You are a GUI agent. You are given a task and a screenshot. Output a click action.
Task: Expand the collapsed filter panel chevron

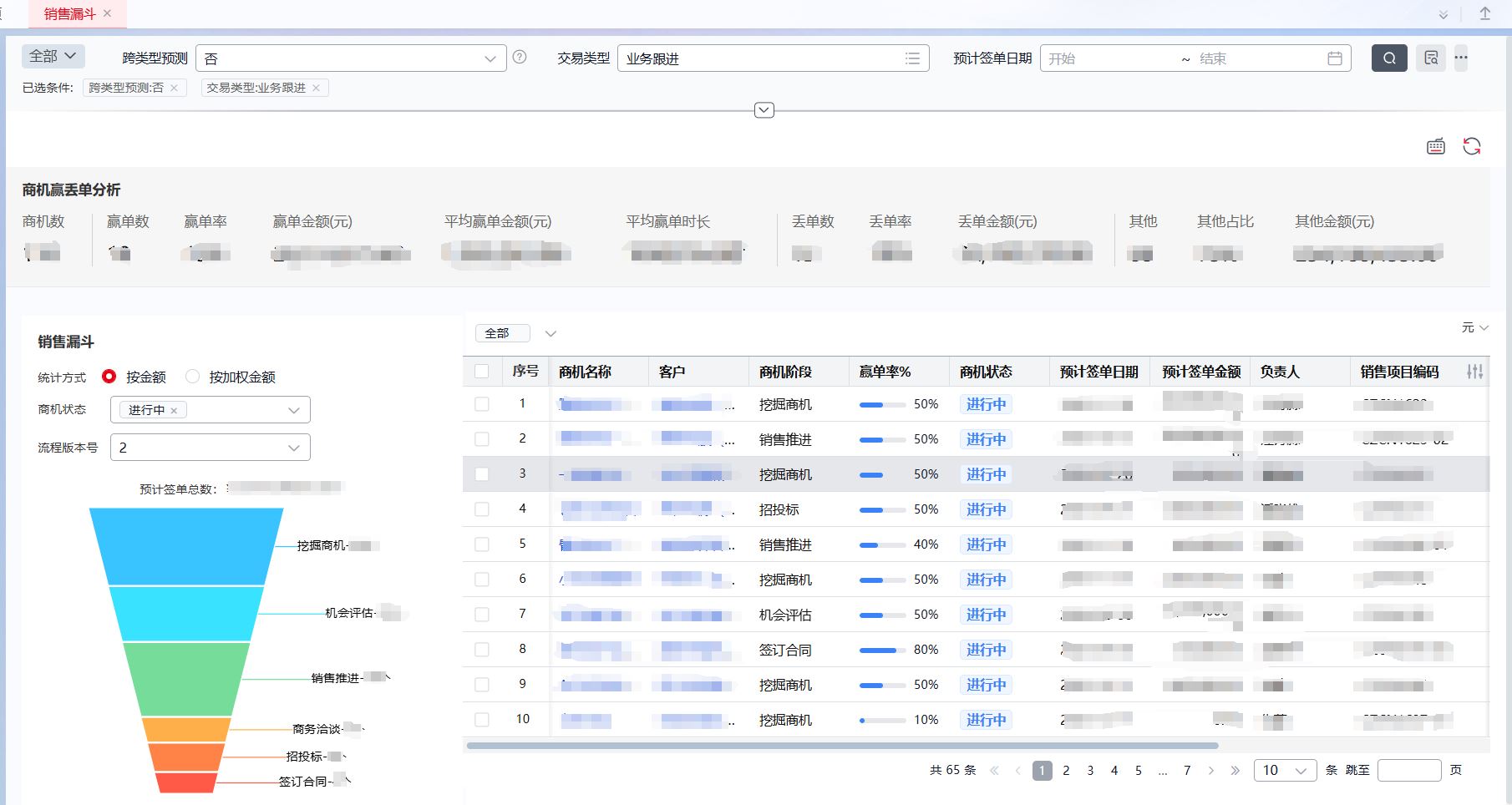[x=764, y=110]
